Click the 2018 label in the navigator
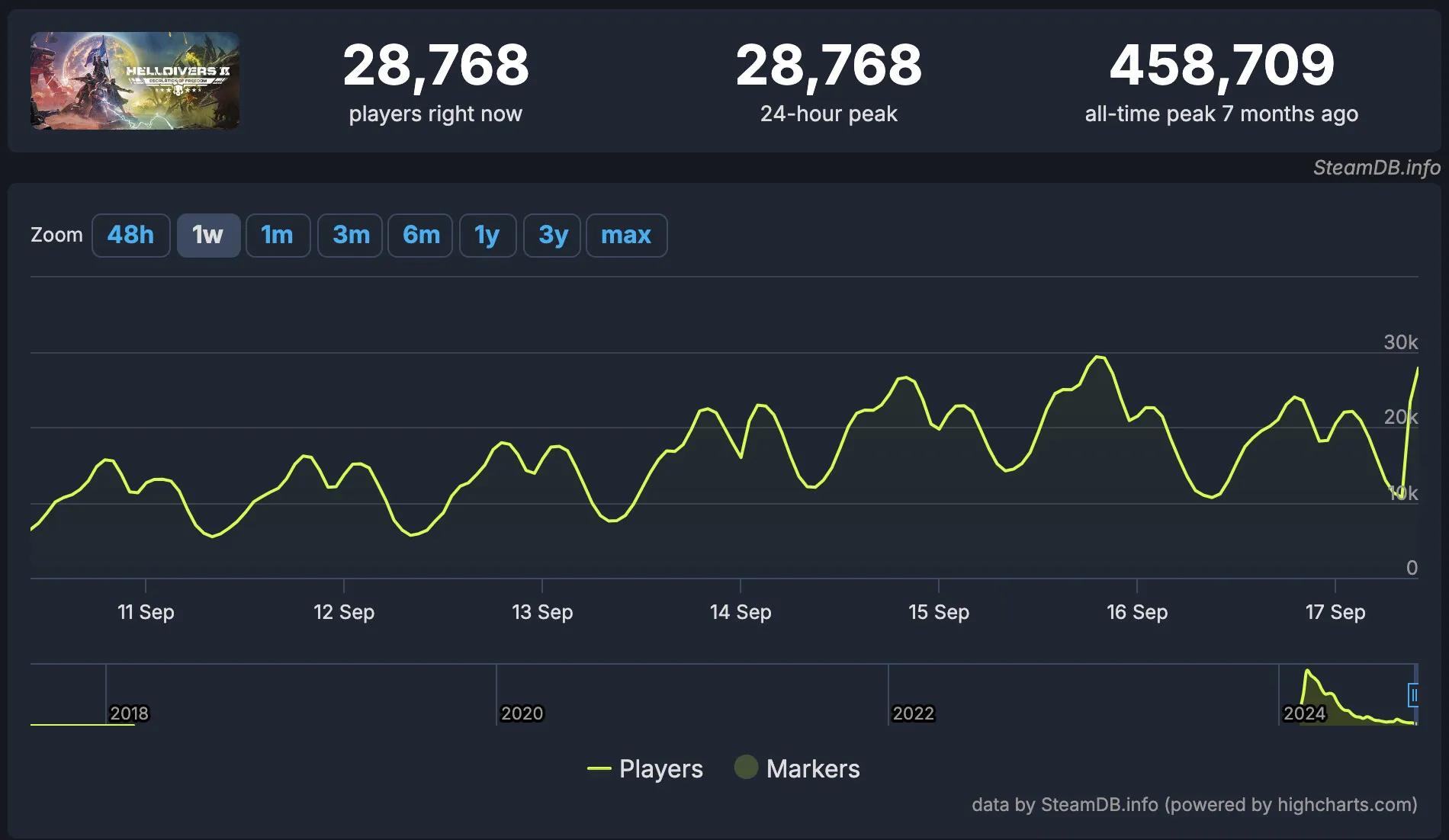Screen dimensions: 1449x840 point(129,713)
